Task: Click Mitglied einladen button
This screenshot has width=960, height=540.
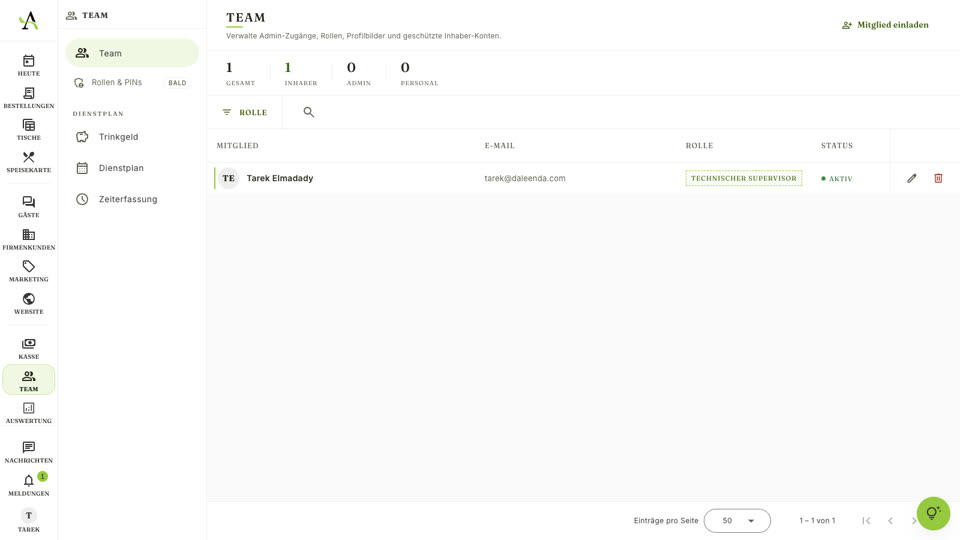Action: (x=885, y=25)
